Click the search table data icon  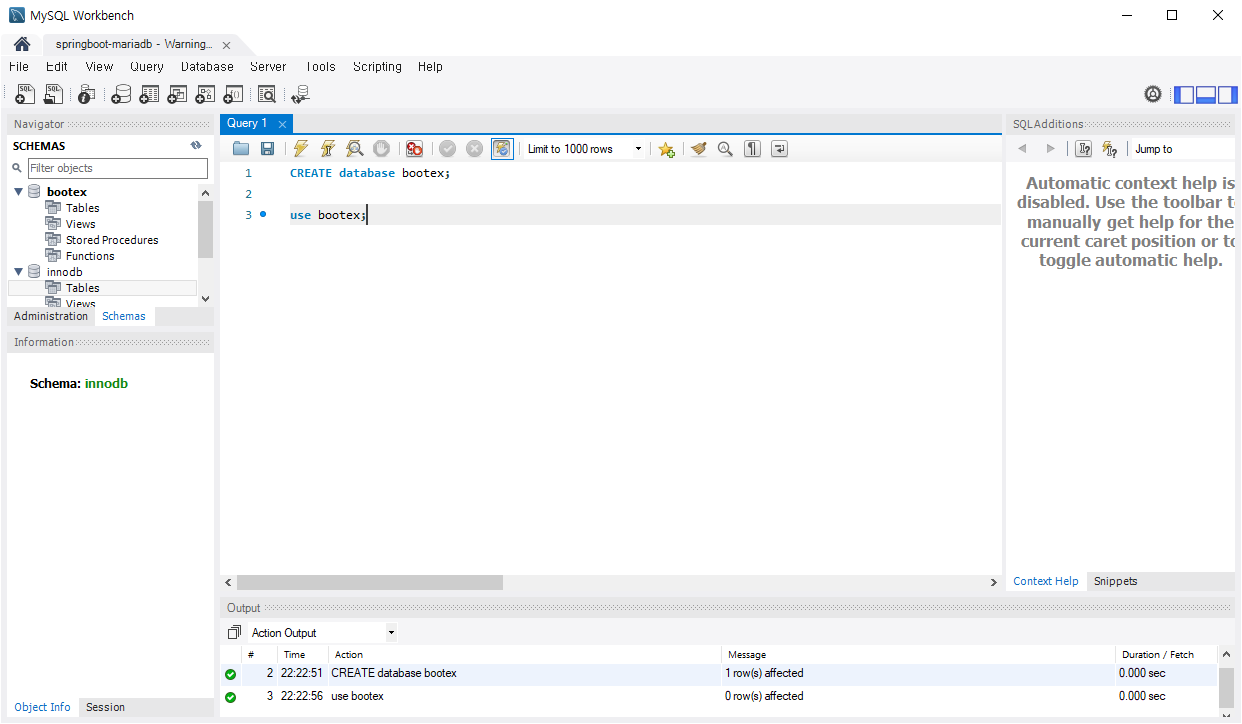[x=267, y=94]
